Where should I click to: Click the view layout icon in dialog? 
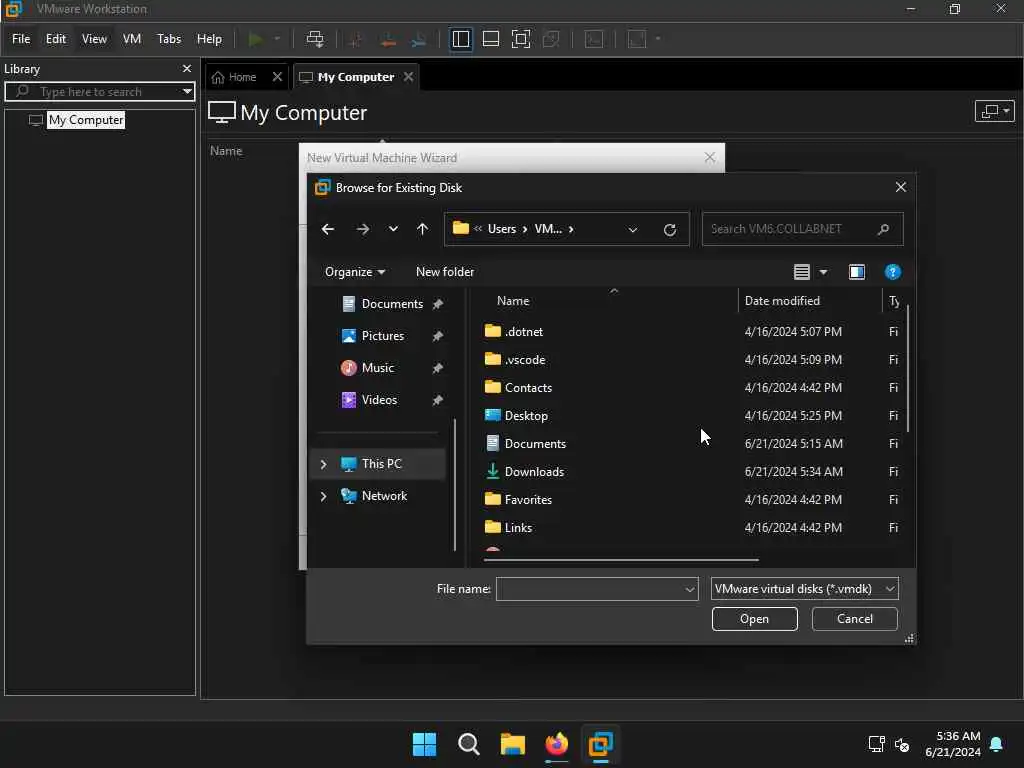point(801,272)
